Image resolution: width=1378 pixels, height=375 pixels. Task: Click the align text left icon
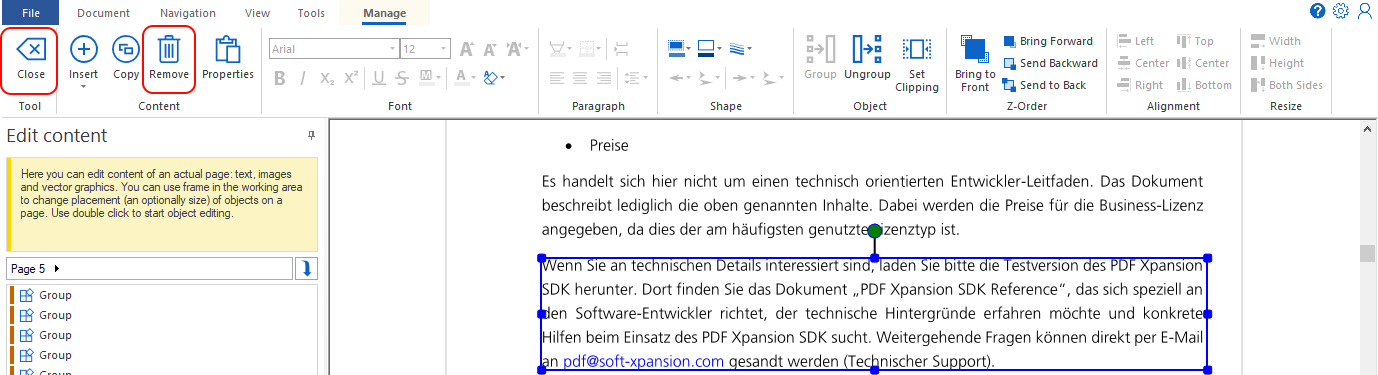558,77
